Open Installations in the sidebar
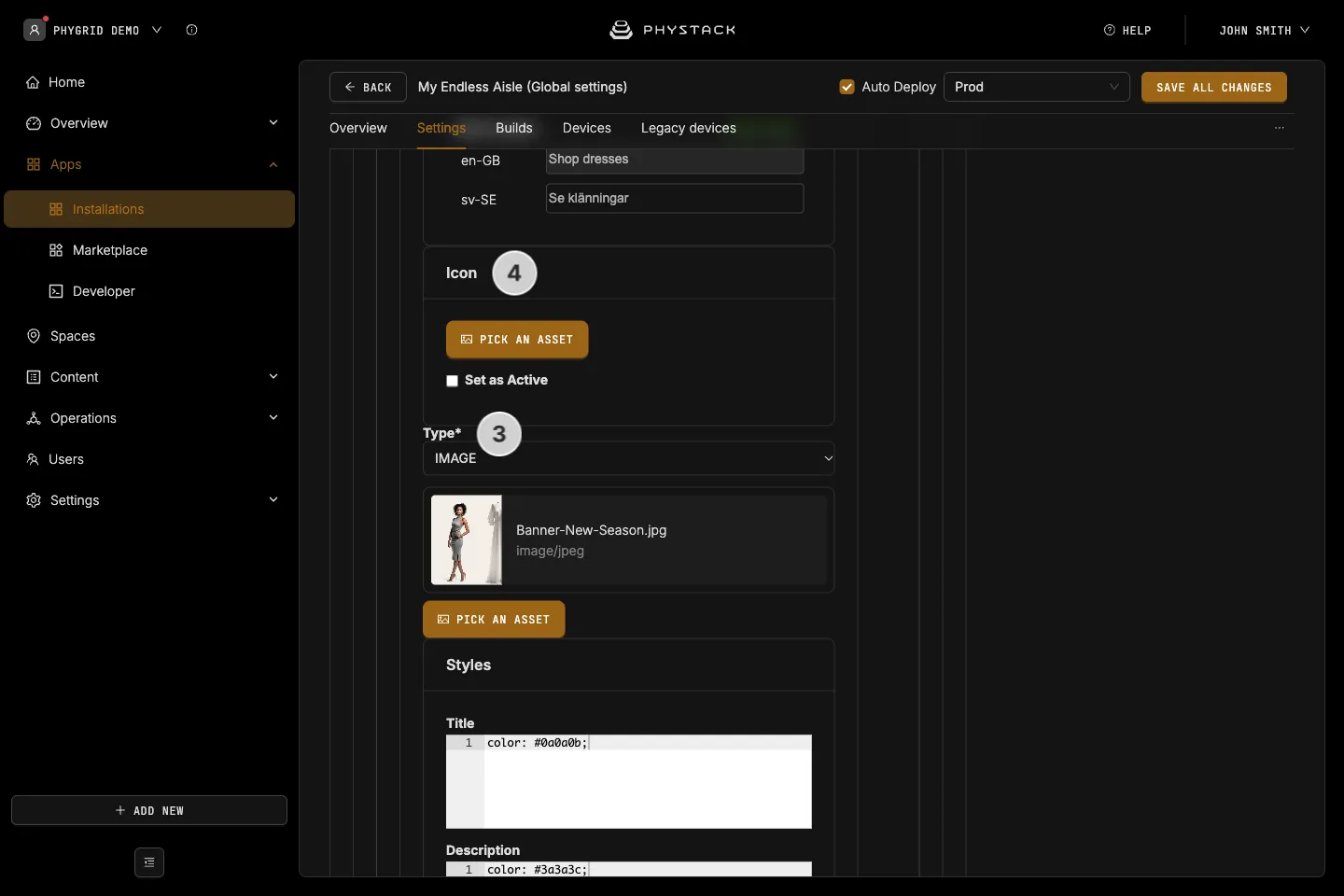 coord(149,209)
